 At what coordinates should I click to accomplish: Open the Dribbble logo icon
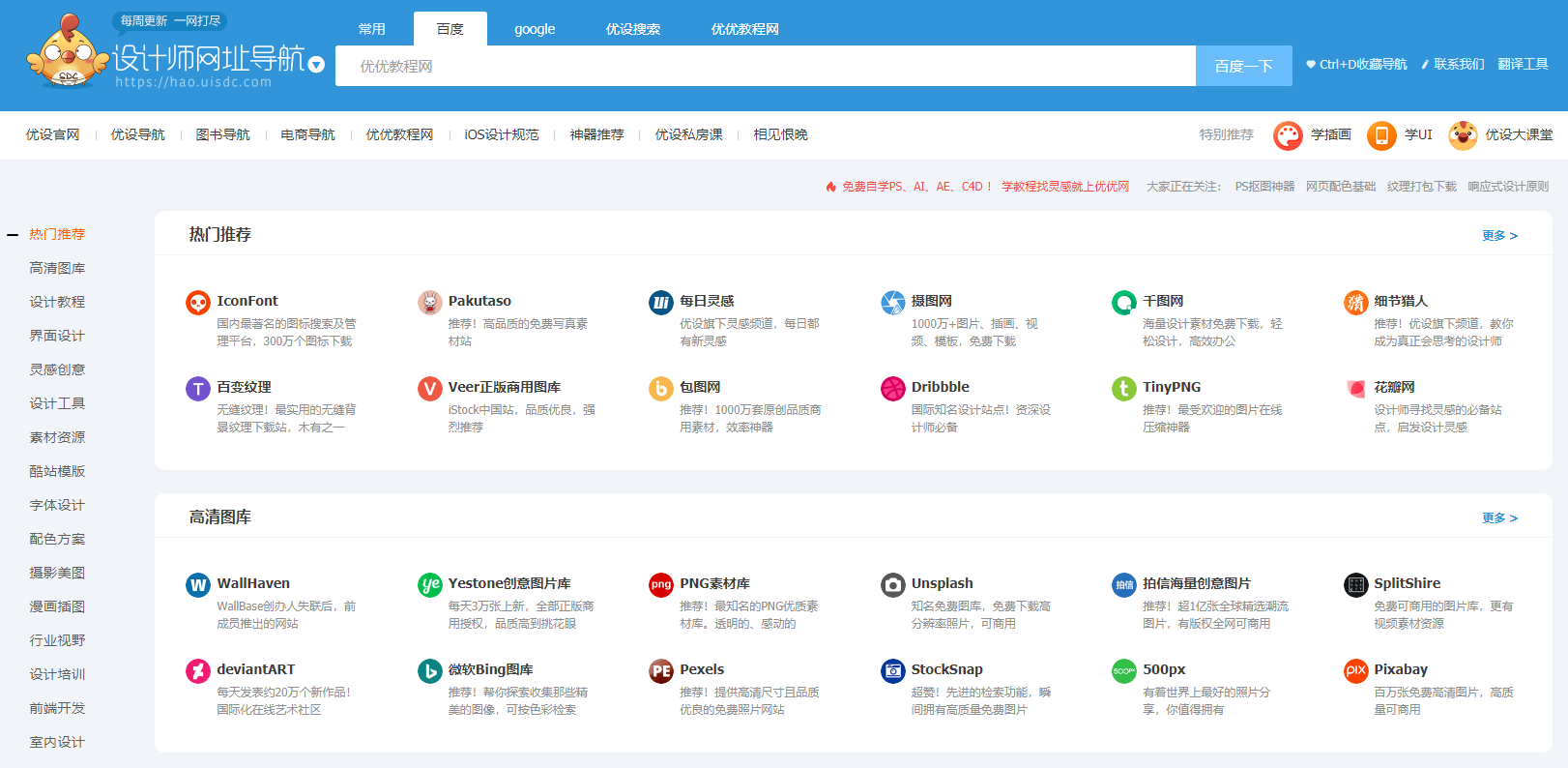pyautogui.click(x=892, y=389)
